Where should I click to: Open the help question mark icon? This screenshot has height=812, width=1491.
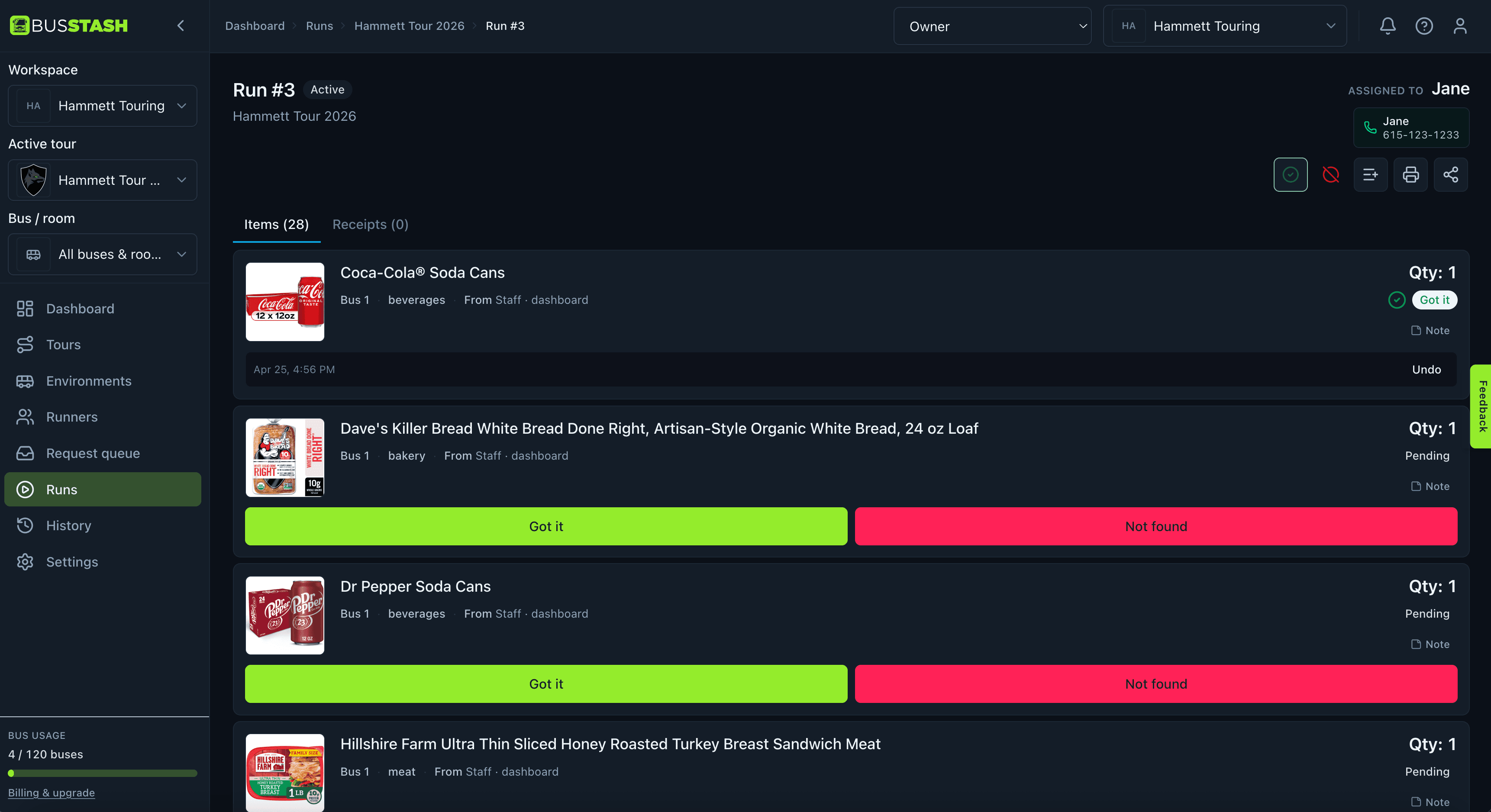pyautogui.click(x=1424, y=26)
